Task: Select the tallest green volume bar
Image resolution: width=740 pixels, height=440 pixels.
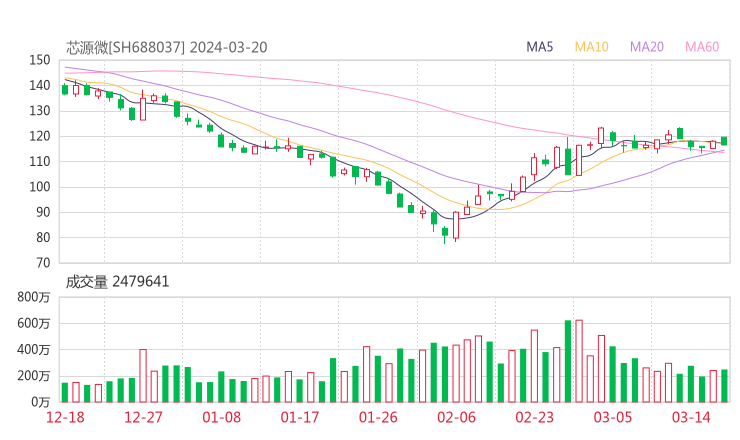Action: (x=568, y=361)
